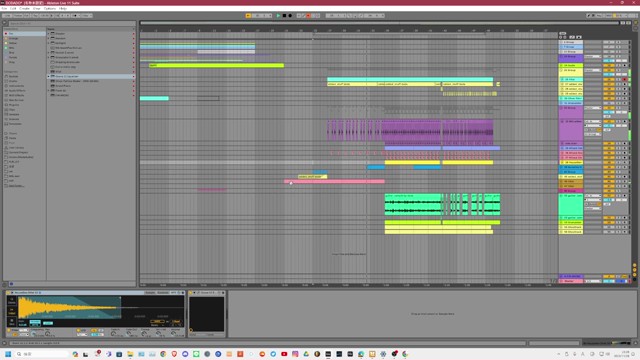Image resolution: width=640 pixels, height=360 pixels.
Task: Arm the Arrangement Record circle button
Action: pyautogui.click(x=290, y=16)
